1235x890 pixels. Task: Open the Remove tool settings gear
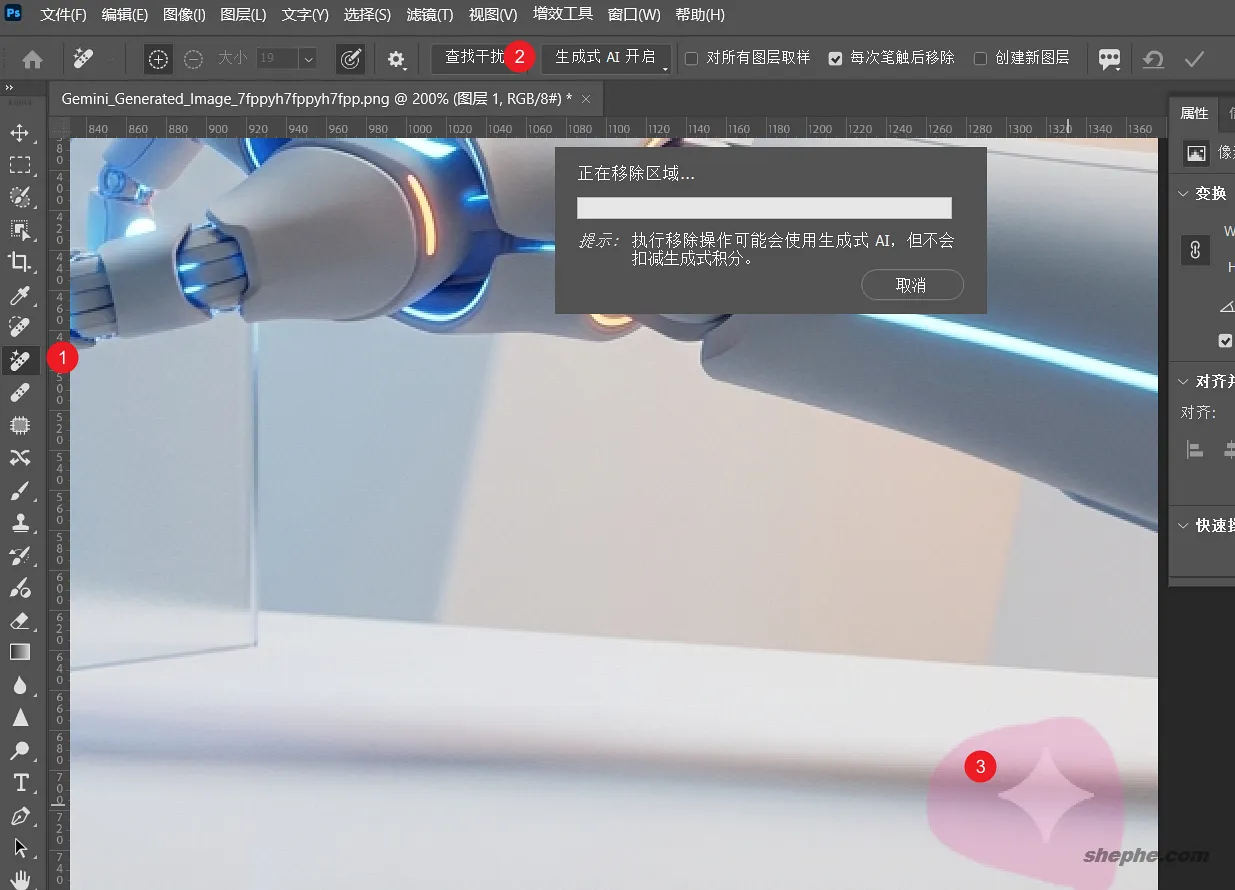tap(396, 60)
